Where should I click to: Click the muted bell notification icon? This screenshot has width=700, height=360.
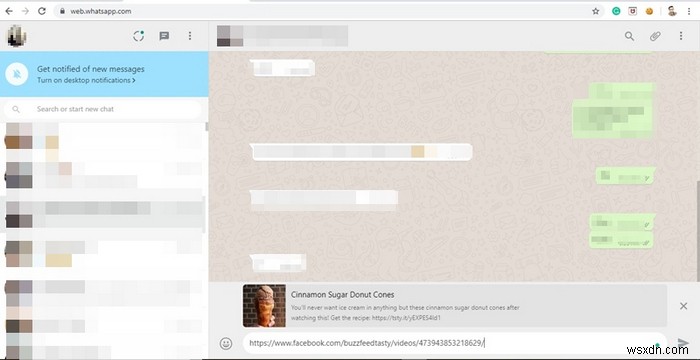(17, 74)
